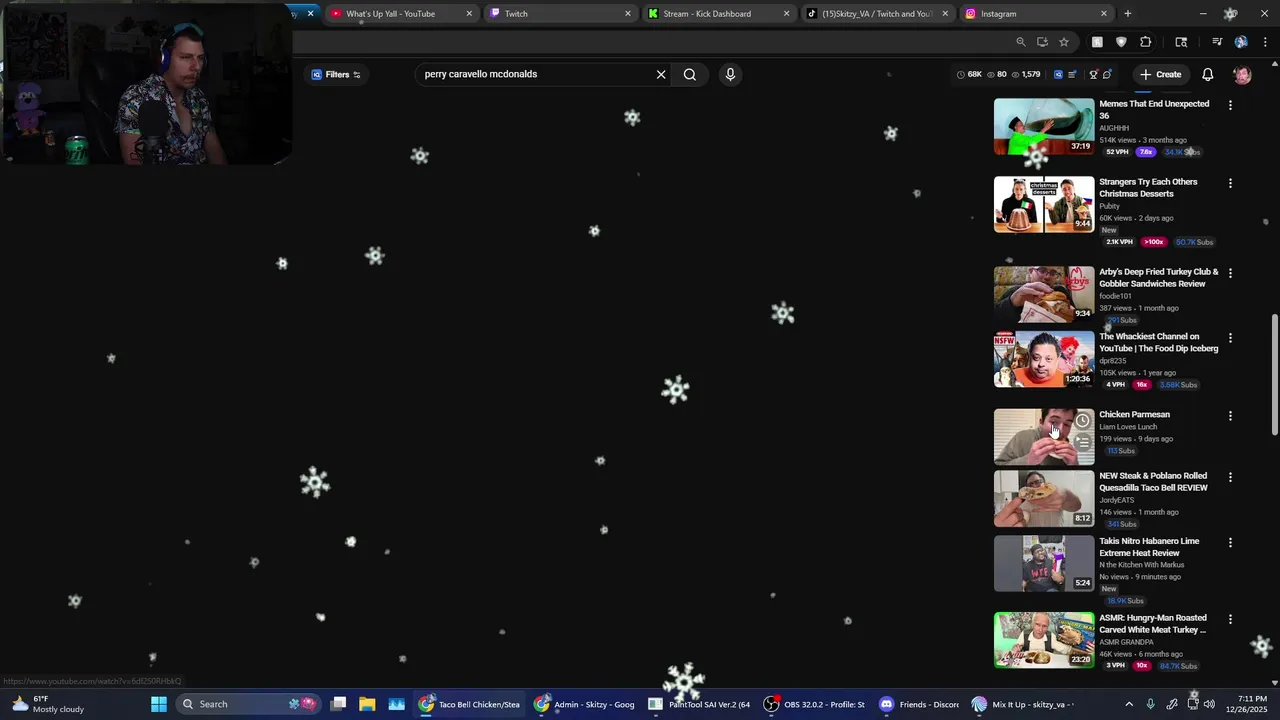Open 'ASMR: Hungry-Man Roasted' video thumbnail
Viewport: 1280px width, 720px height.
[x=1044, y=640]
